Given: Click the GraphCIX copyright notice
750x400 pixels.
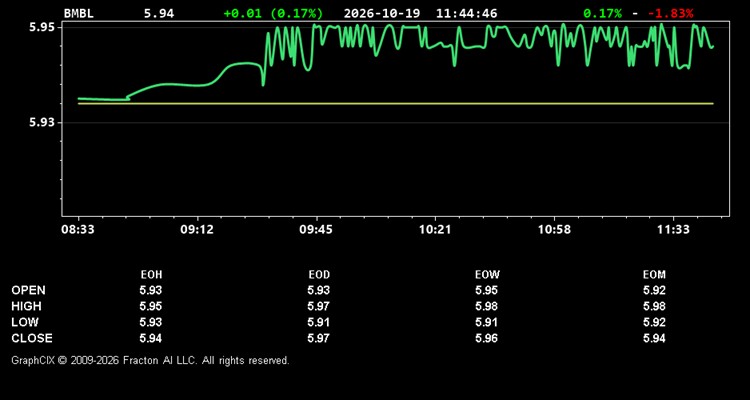Looking at the screenshot, I should click(x=150, y=360).
